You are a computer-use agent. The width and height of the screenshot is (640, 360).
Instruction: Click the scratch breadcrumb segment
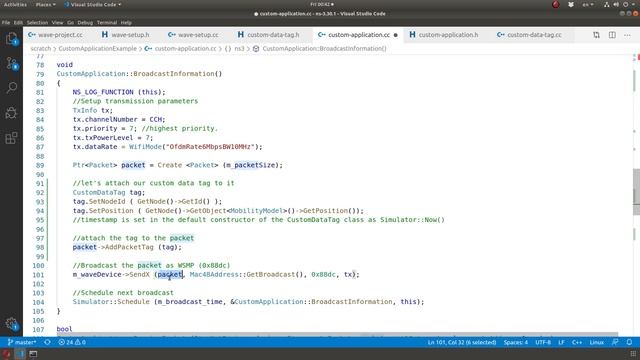pyautogui.click(x=40, y=49)
